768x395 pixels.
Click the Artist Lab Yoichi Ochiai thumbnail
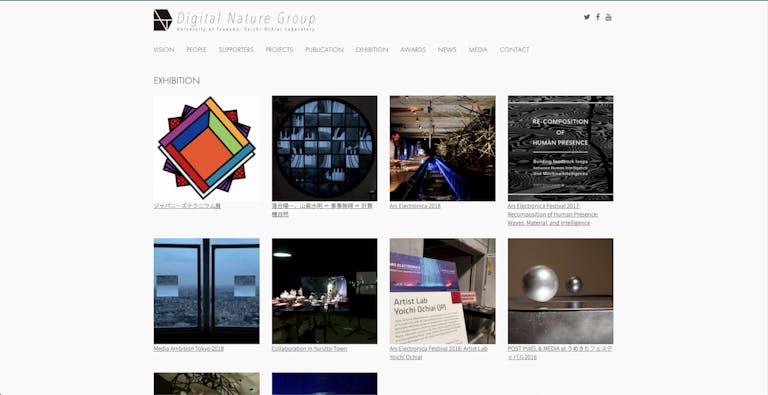point(443,291)
